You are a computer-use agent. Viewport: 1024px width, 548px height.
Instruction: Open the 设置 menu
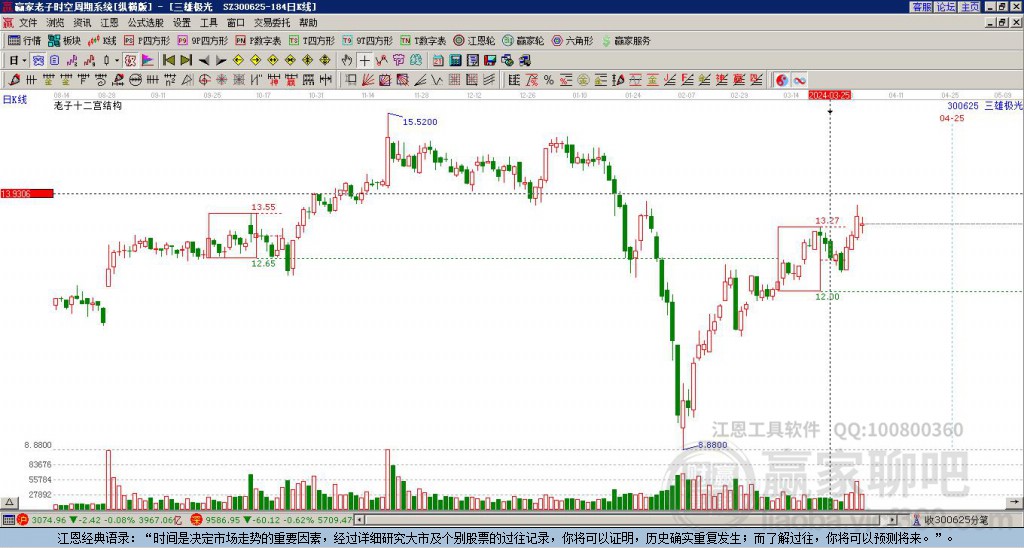(182, 23)
